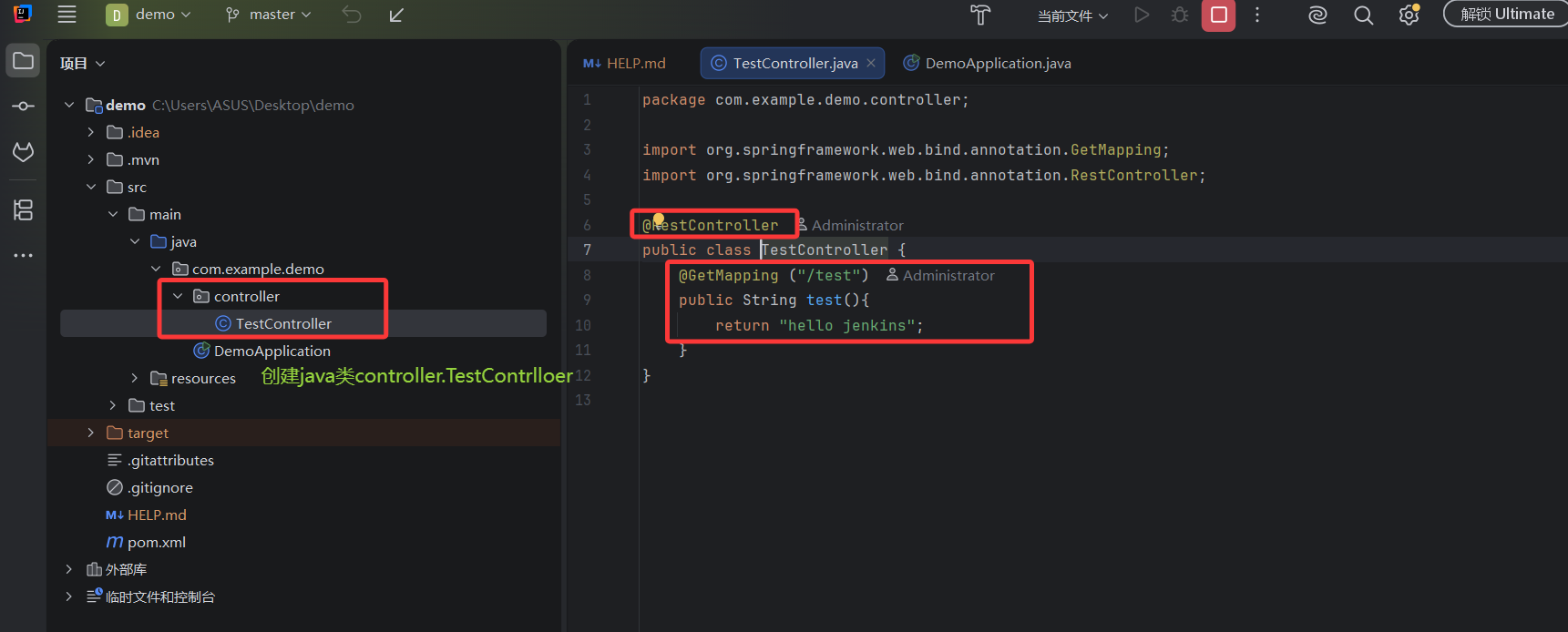Open the demo project dropdown
Screen dimensions: 1568x632
(149, 15)
